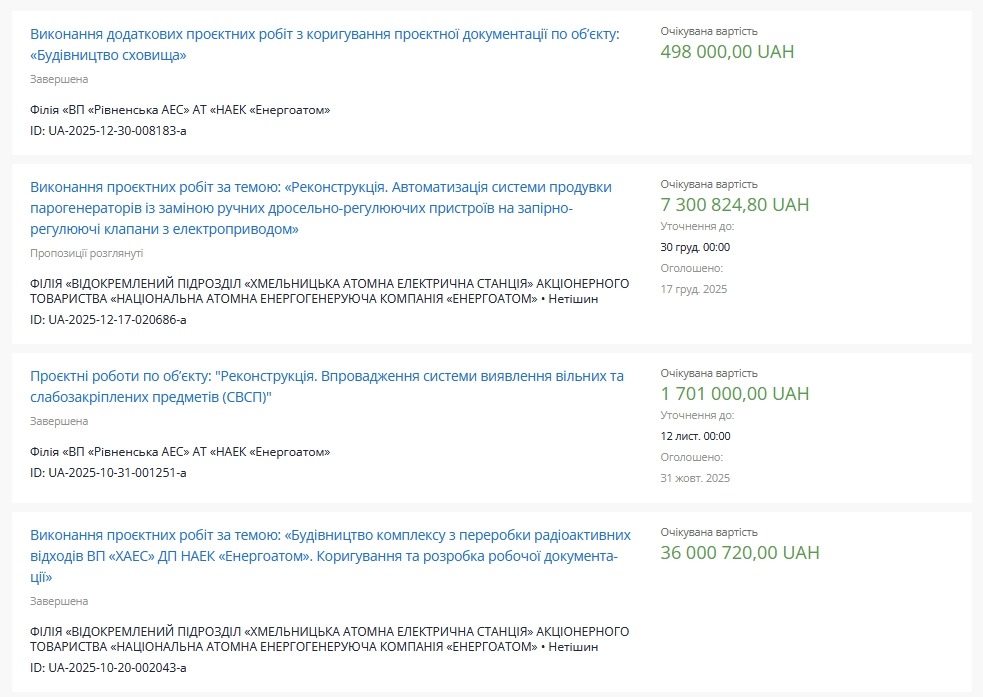Click tender ID UA-2025-12-30-008183-a
The image size is (983, 697).
(108, 130)
